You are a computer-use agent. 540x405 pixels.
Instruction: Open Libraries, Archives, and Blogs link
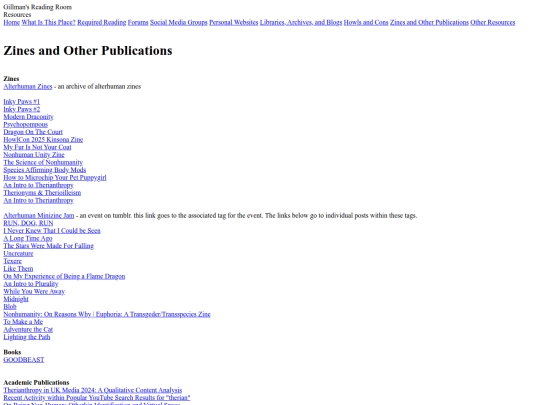pyautogui.click(x=301, y=22)
